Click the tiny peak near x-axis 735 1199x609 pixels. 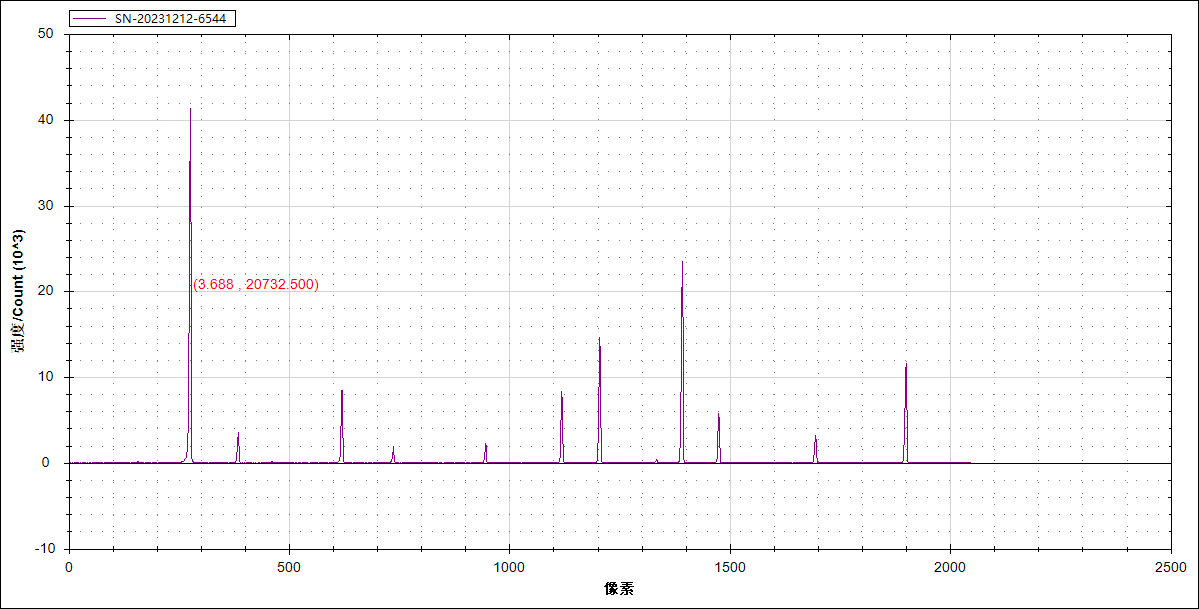coord(393,448)
